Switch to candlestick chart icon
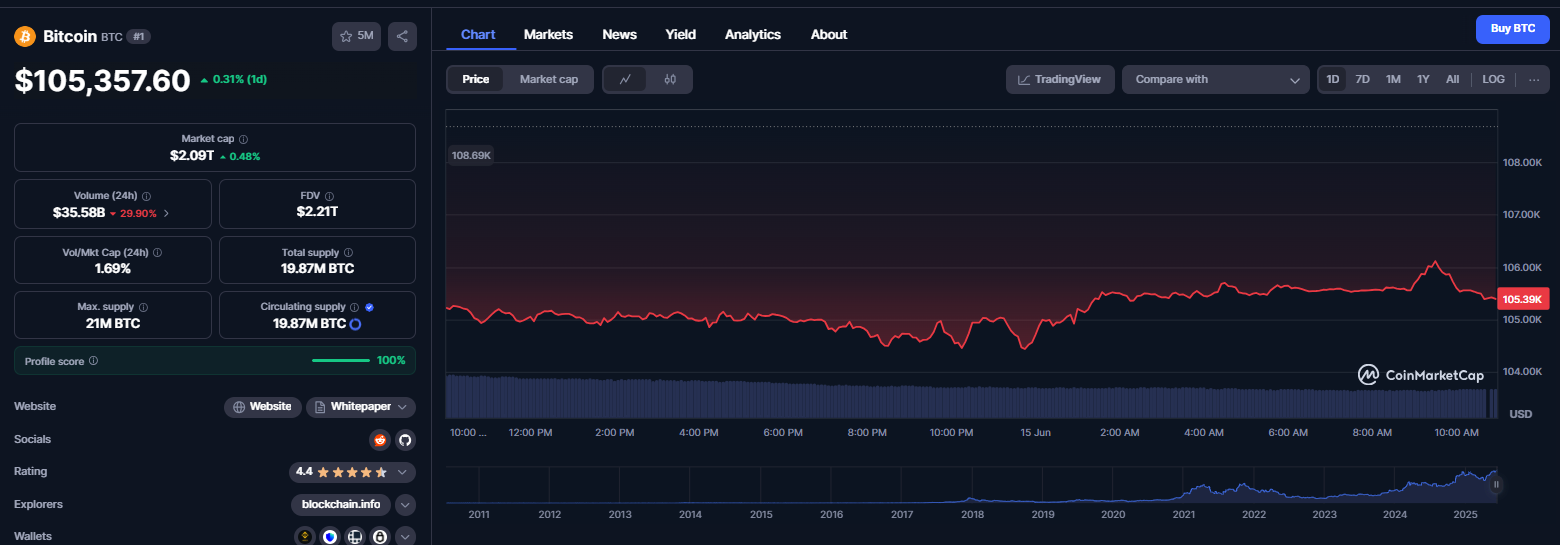The height and width of the screenshot is (545, 1560). click(670, 79)
